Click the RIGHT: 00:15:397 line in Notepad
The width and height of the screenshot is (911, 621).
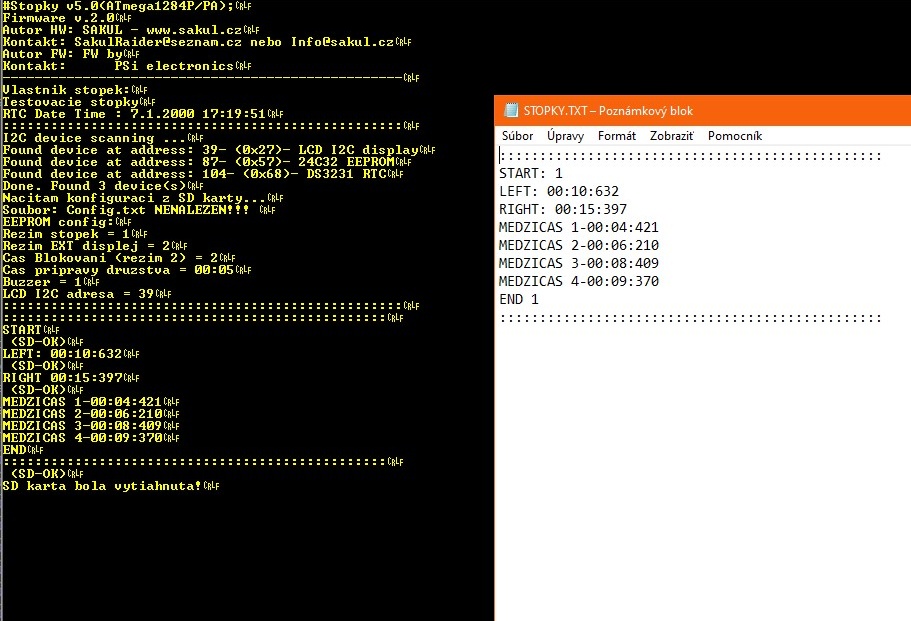[562, 209]
